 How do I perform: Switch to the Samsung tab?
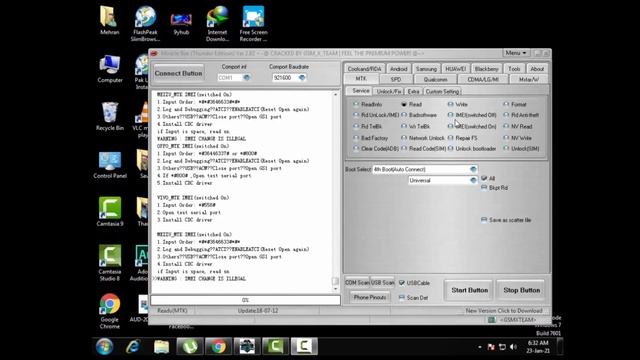(x=426, y=69)
